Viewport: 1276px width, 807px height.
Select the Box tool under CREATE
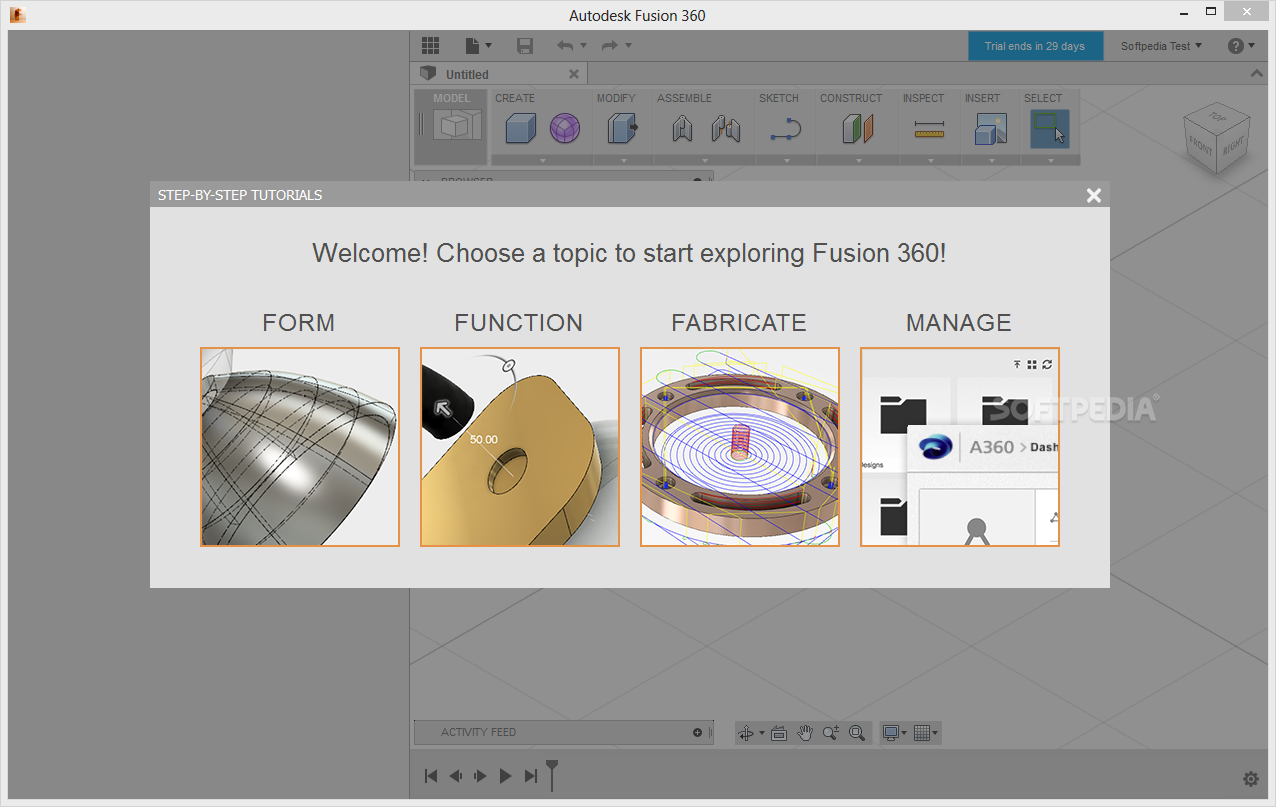(x=520, y=128)
